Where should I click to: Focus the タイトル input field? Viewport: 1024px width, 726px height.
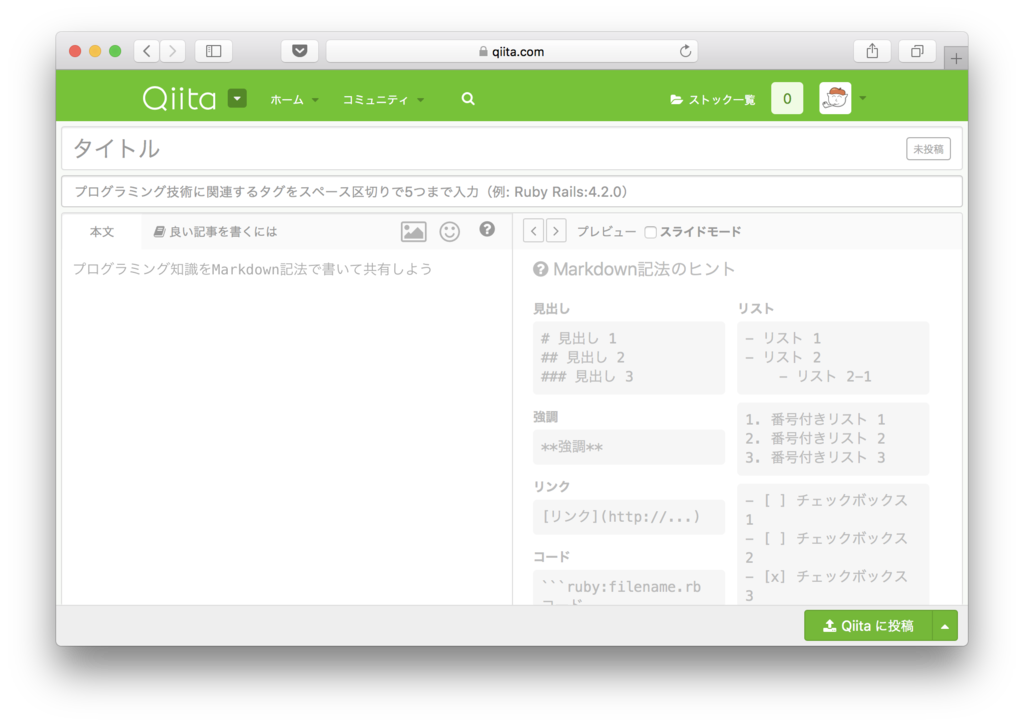pos(483,149)
